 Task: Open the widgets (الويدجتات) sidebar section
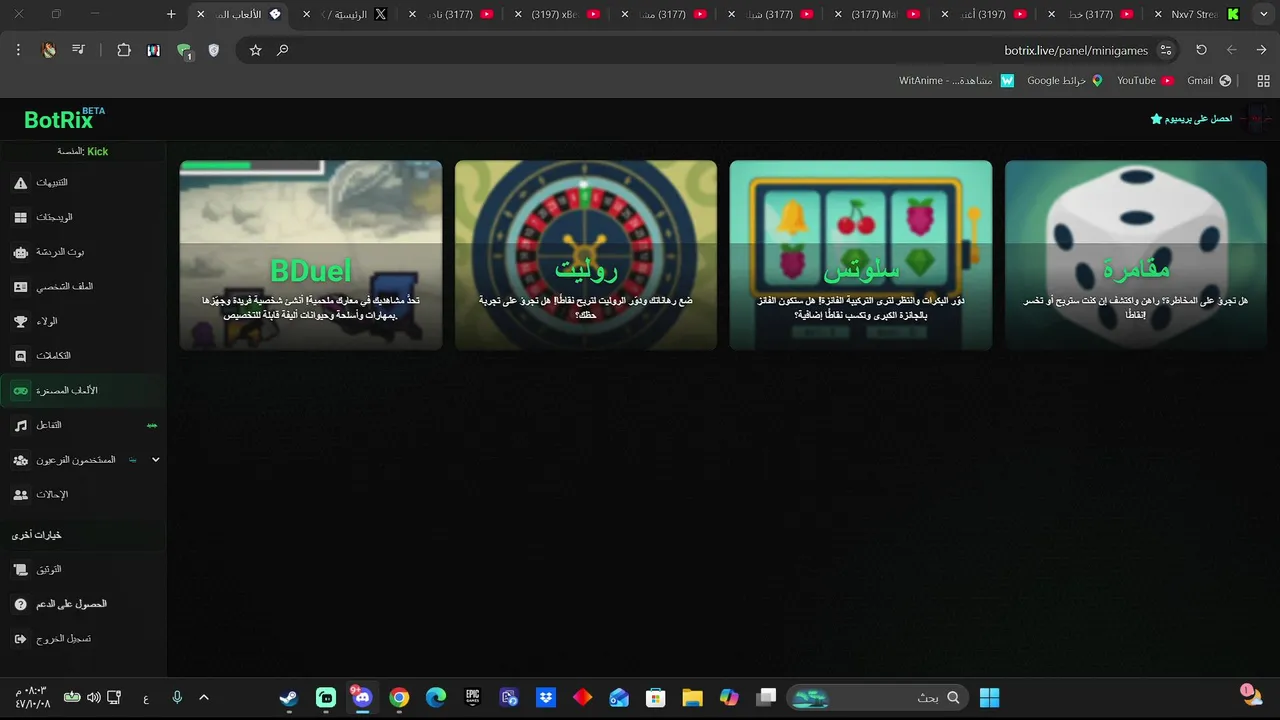point(83,217)
